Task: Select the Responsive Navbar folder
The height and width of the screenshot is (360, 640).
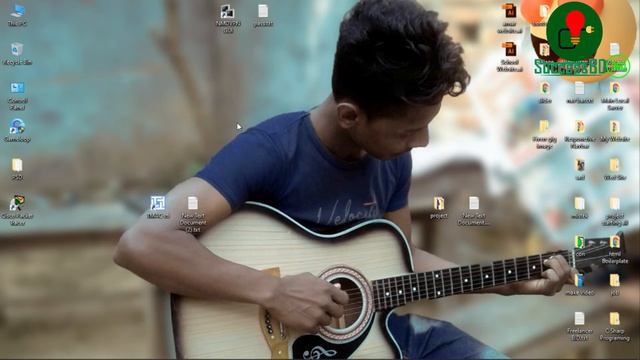Action: click(580, 135)
